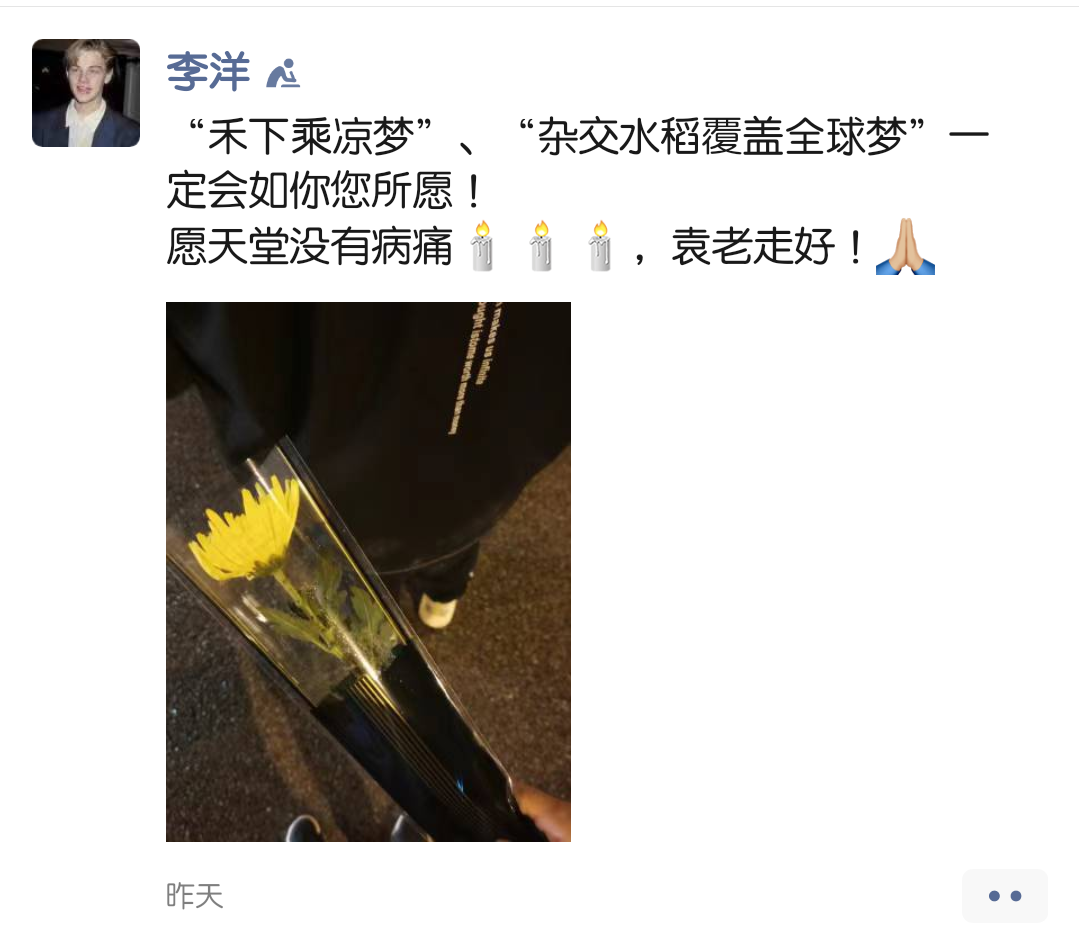Click the username 李洋 link
The height and width of the screenshot is (942, 1079).
coord(208,72)
